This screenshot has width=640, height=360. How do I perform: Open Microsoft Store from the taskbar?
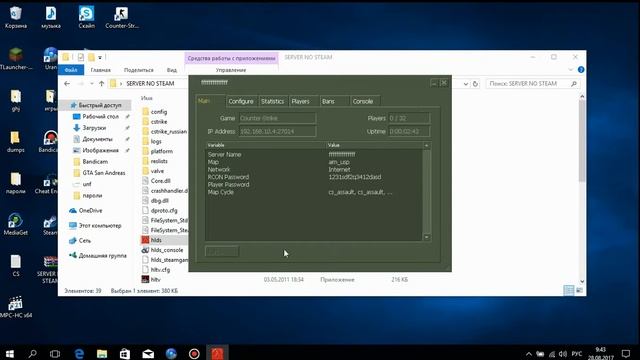(125, 353)
